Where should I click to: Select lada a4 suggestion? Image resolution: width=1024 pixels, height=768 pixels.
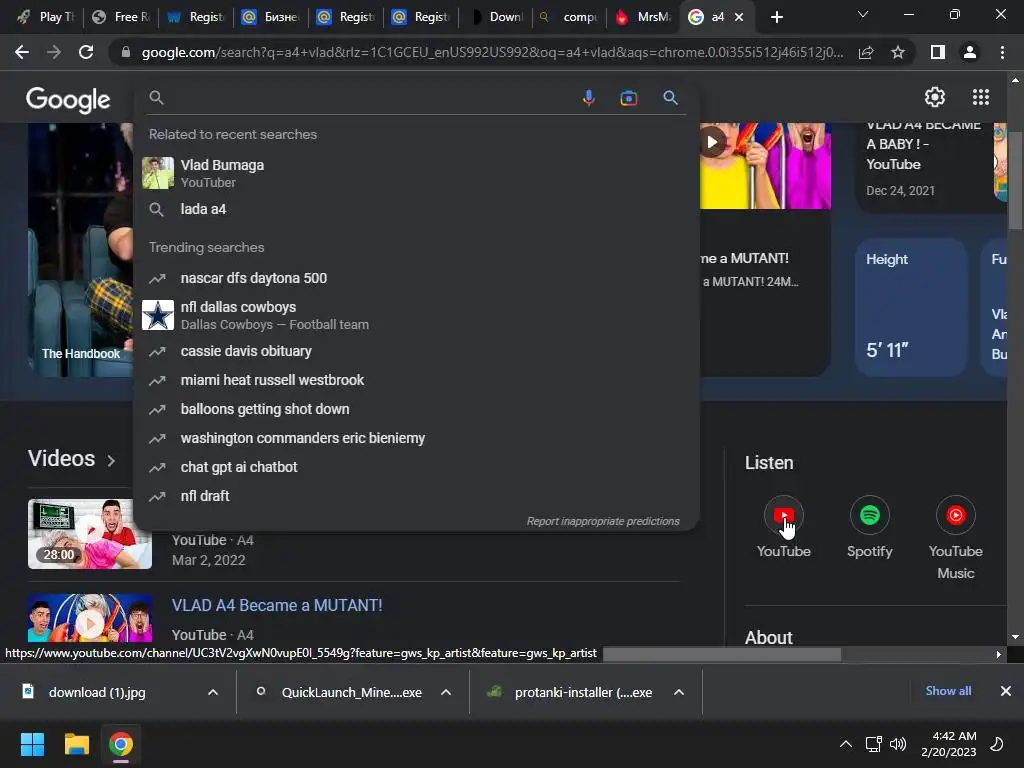pyautogui.click(x=416, y=209)
